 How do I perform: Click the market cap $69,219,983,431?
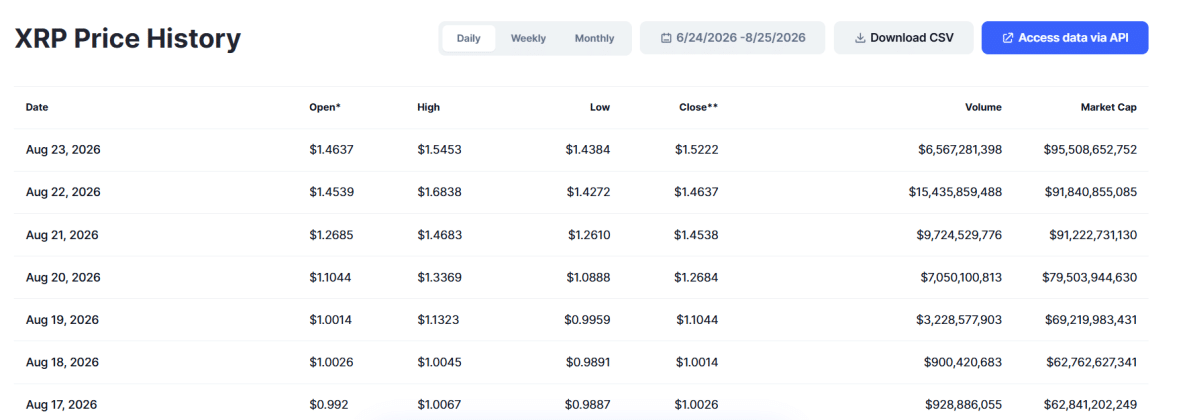click(1091, 320)
